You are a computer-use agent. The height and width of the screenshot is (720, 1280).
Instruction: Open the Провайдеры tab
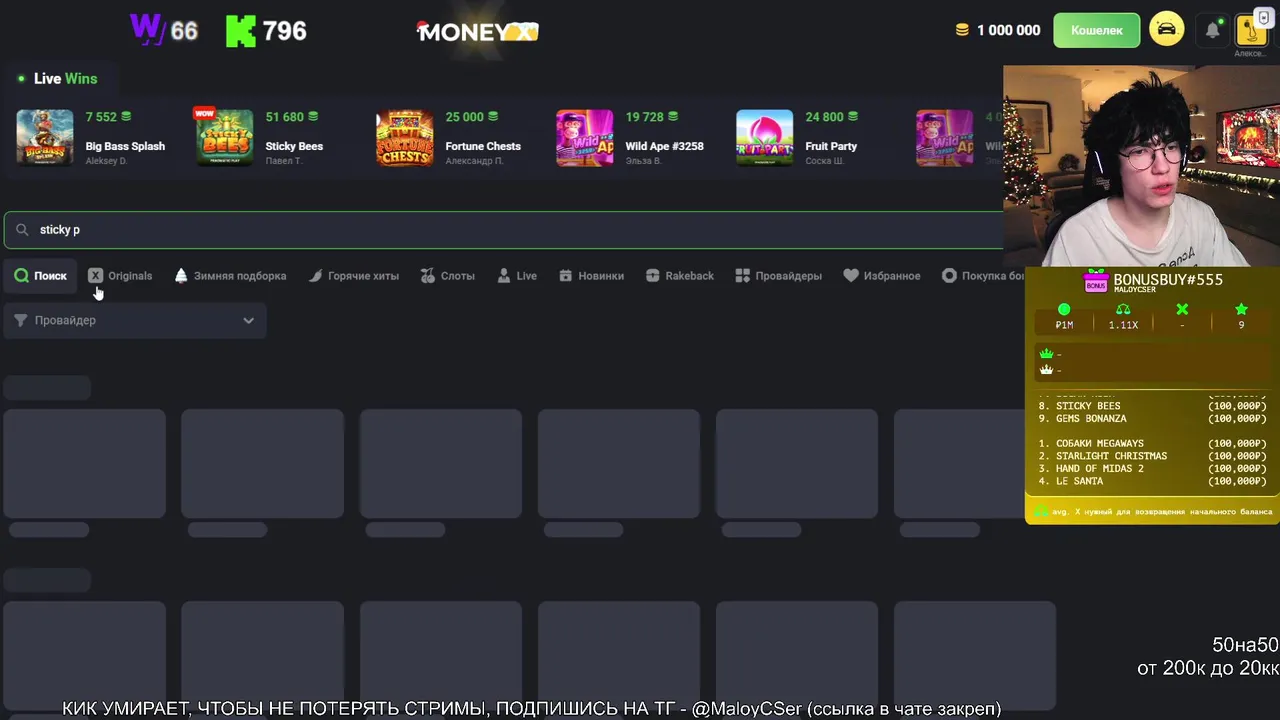pos(778,275)
